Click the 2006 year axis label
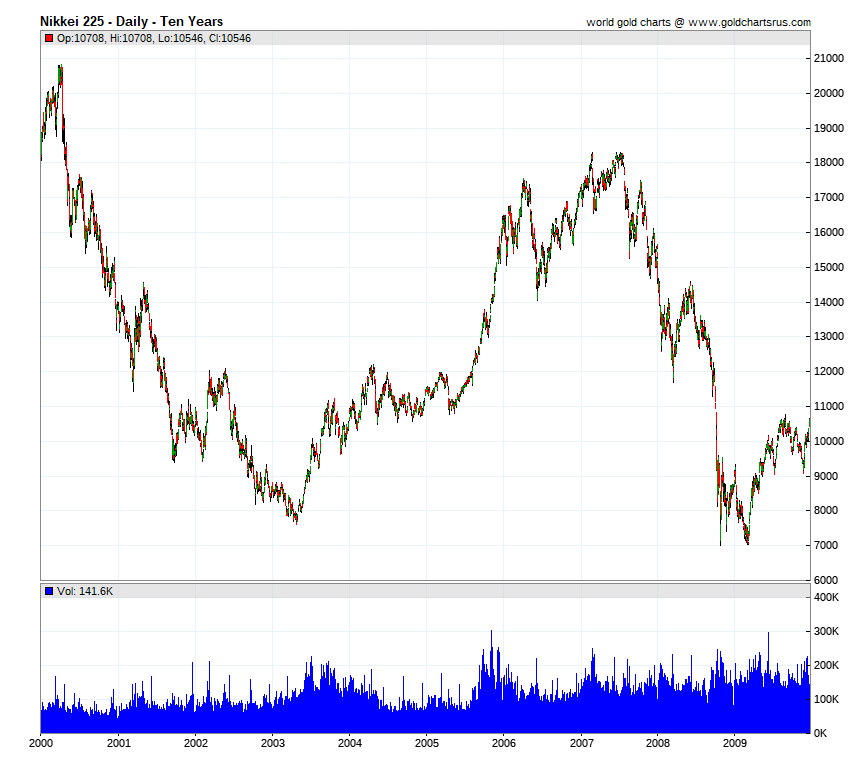Image resolution: width=850 pixels, height=769 pixels. click(504, 743)
